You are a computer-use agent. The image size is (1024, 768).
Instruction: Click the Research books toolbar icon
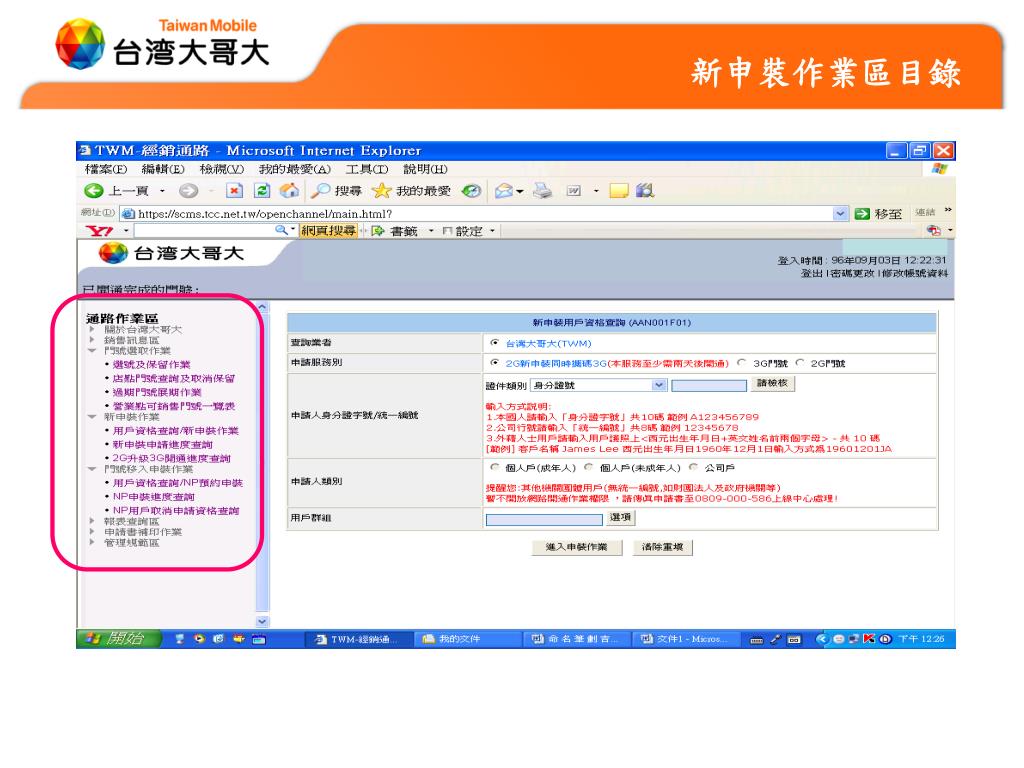pos(645,191)
